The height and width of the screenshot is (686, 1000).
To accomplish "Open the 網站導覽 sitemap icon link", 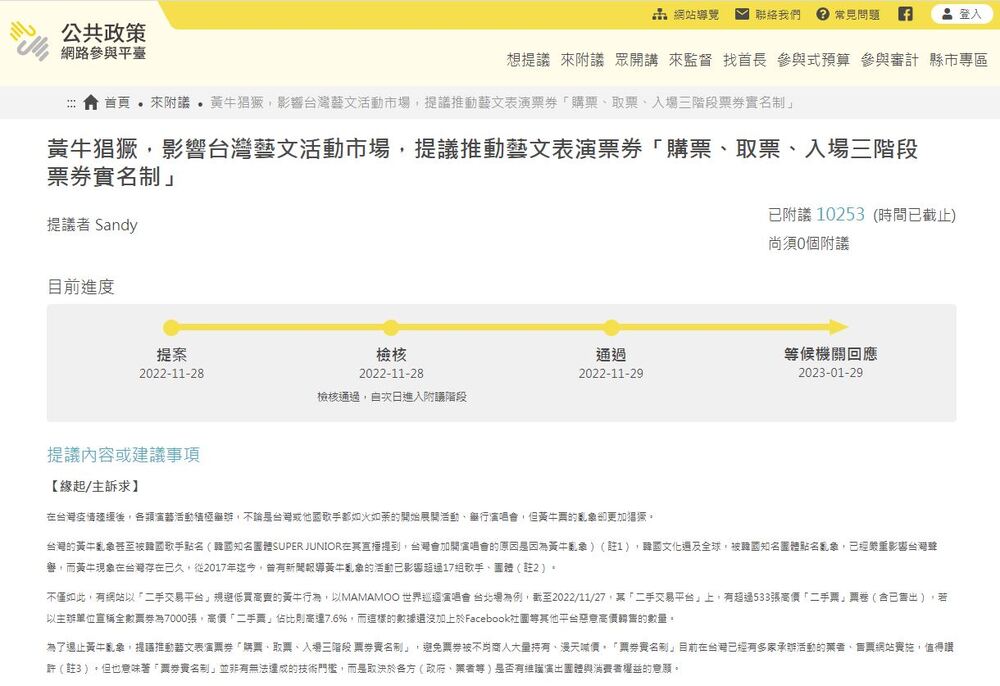I will (x=660, y=14).
